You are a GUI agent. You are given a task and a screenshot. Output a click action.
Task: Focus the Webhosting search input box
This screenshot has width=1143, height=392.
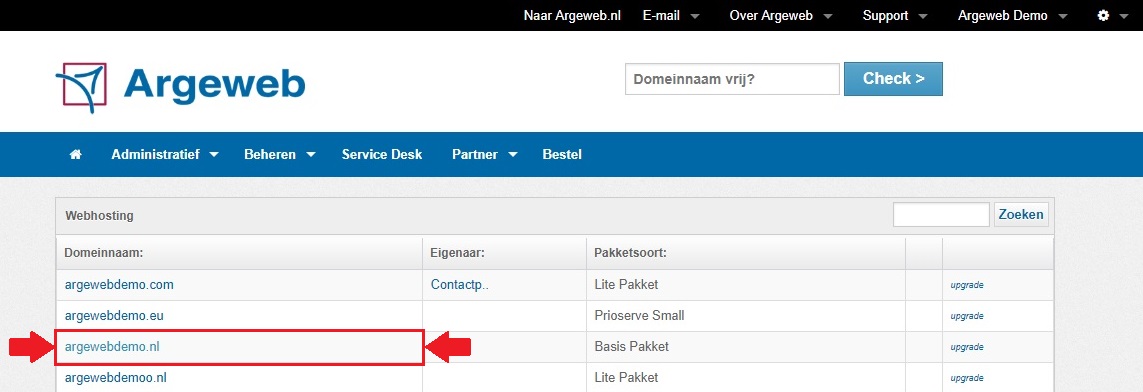coord(941,214)
